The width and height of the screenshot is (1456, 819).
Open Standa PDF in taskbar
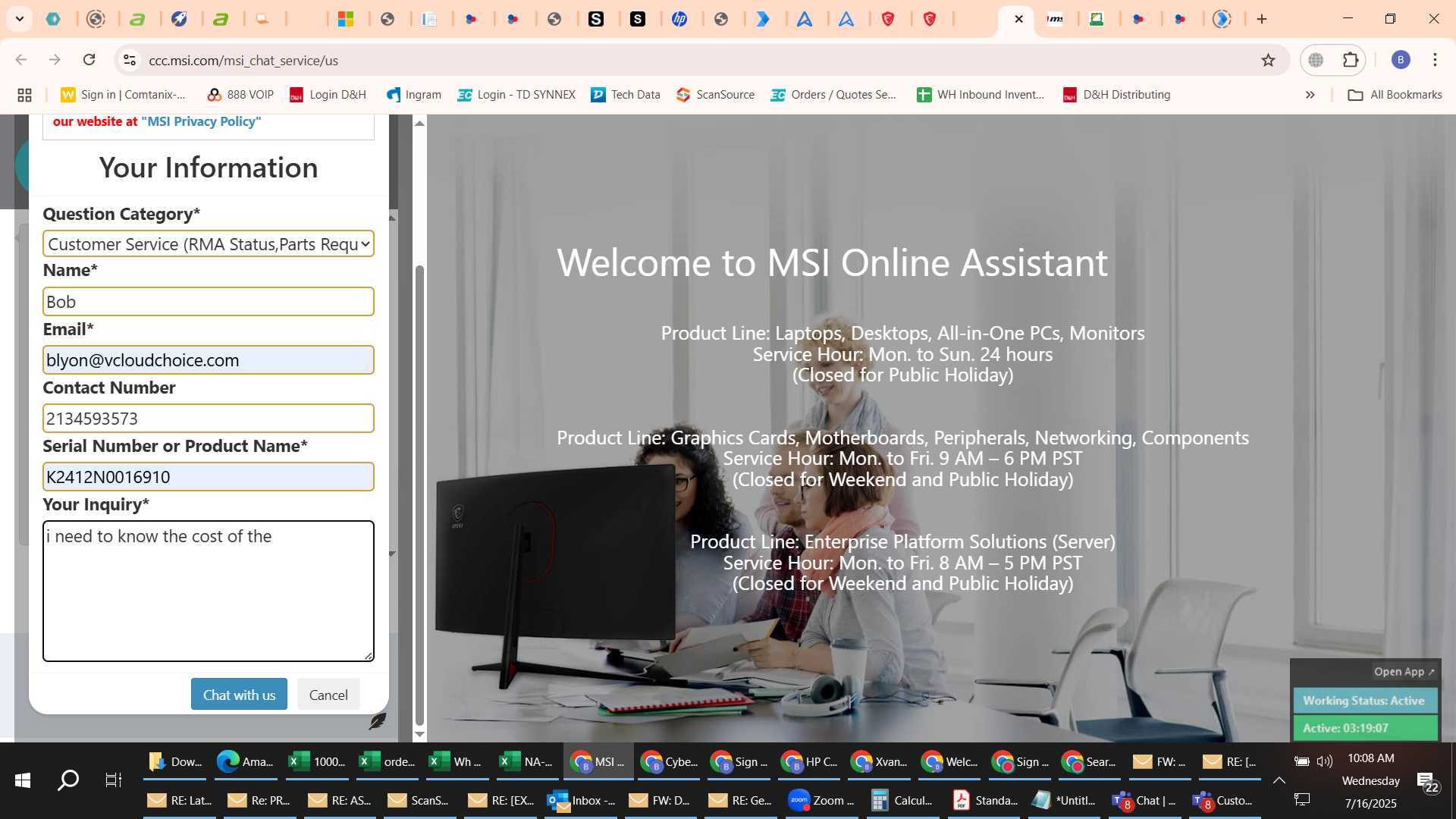click(x=985, y=801)
